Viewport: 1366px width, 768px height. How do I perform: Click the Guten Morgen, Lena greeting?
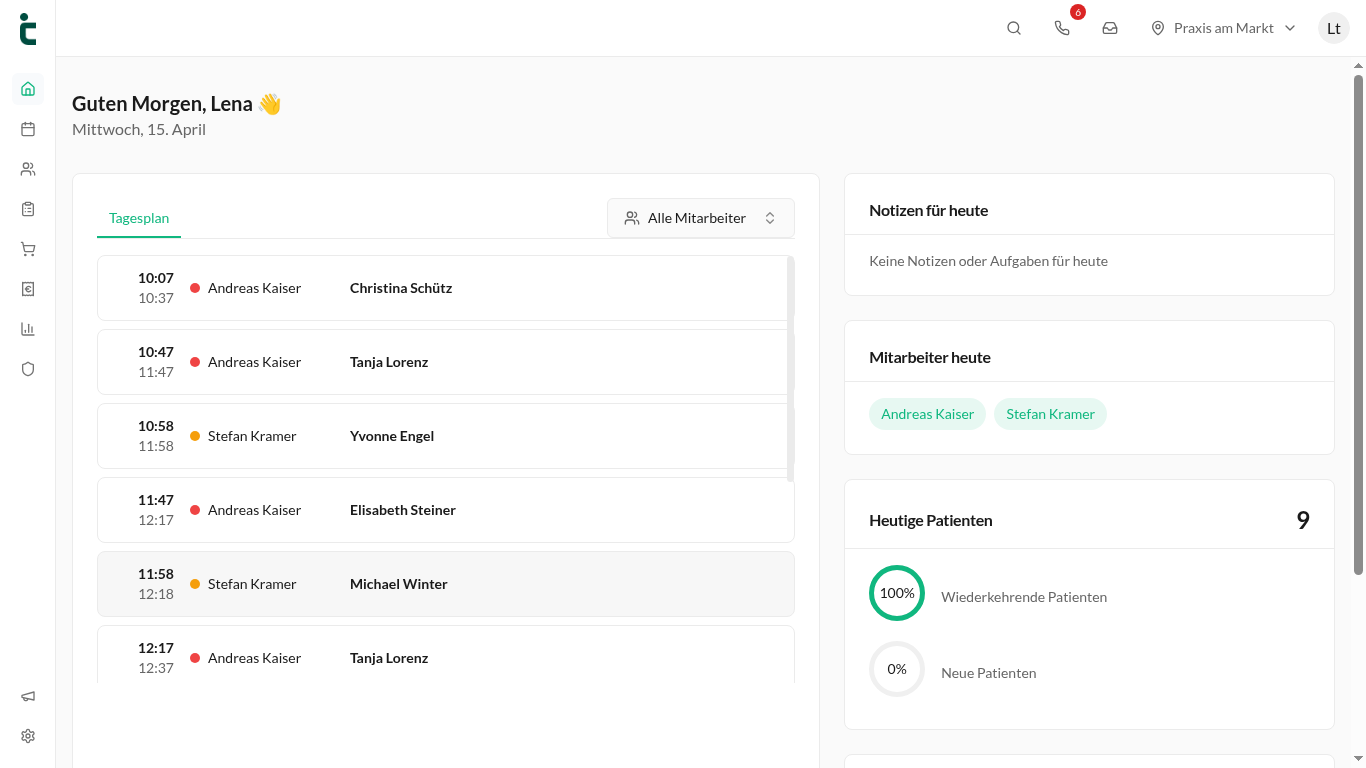click(x=177, y=104)
